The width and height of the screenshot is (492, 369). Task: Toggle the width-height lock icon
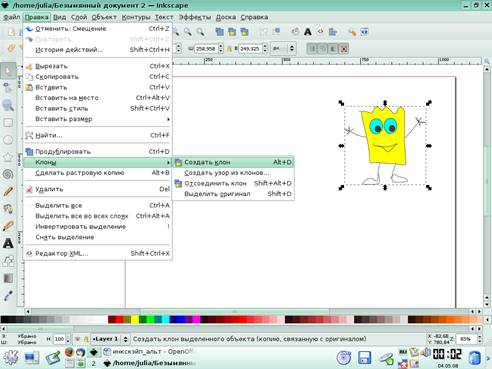(x=229, y=49)
